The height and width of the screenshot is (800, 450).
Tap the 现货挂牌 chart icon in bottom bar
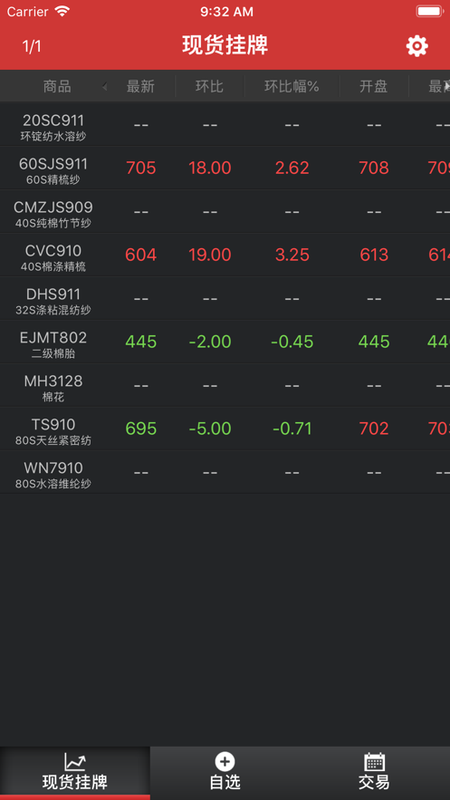[75, 762]
